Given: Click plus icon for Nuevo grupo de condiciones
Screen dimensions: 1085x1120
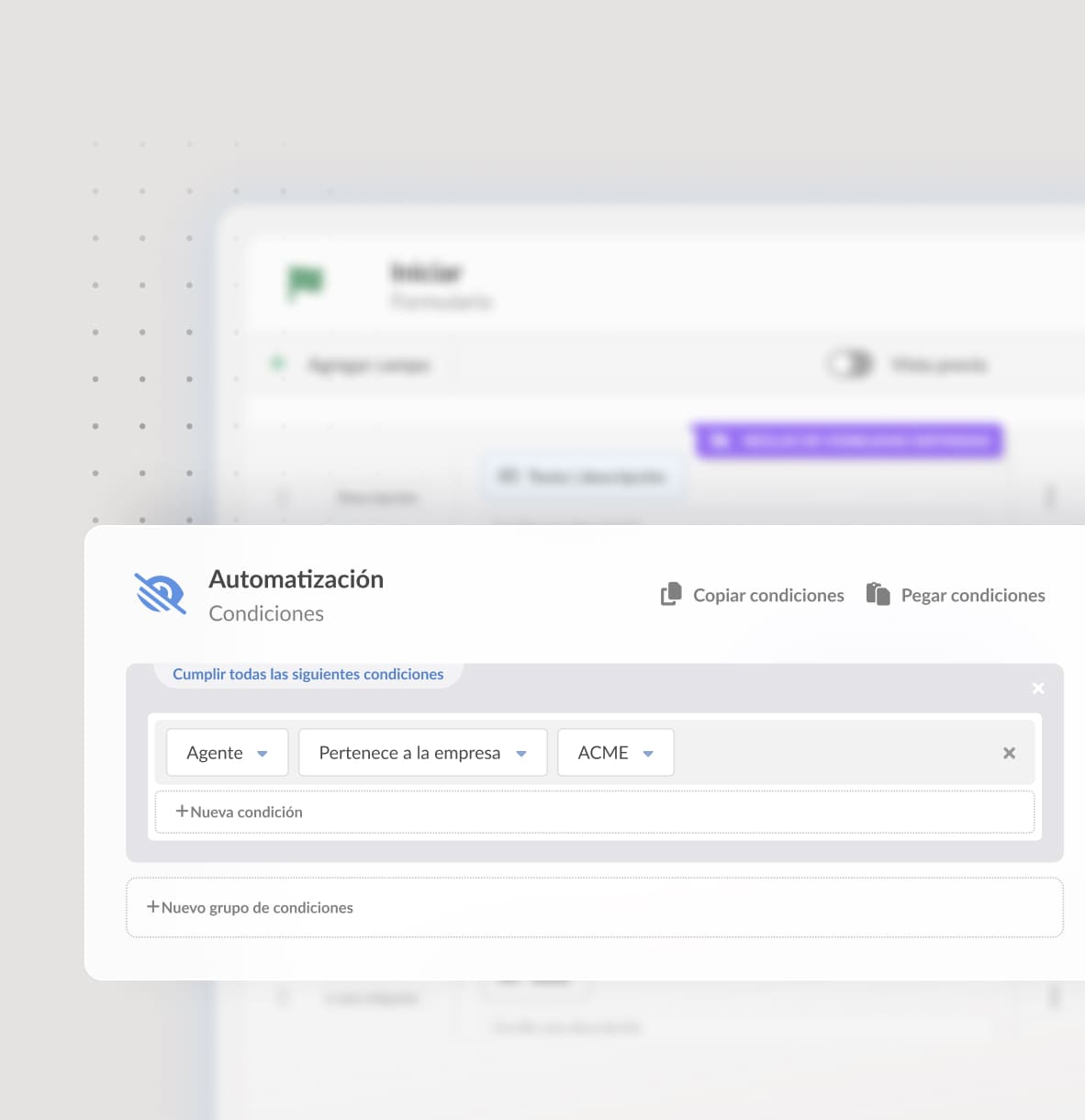Looking at the screenshot, I should (x=153, y=906).
